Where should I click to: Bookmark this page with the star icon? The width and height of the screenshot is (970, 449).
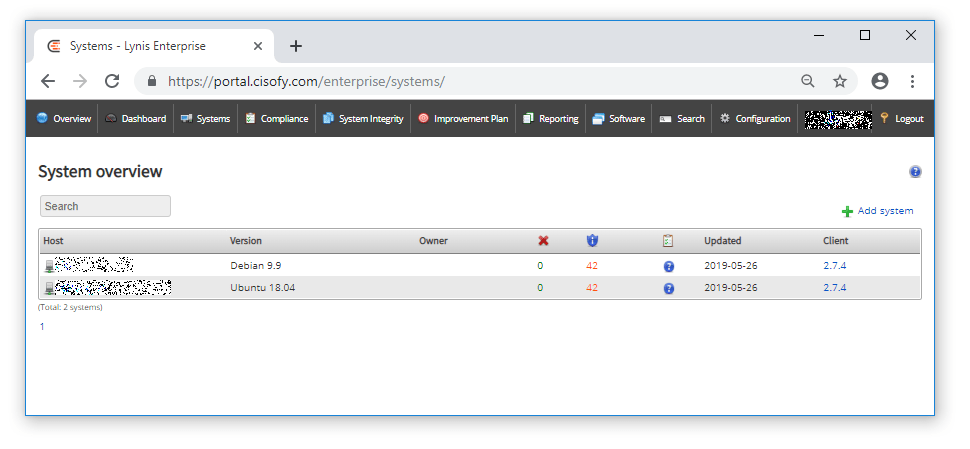tap(839, 81)
